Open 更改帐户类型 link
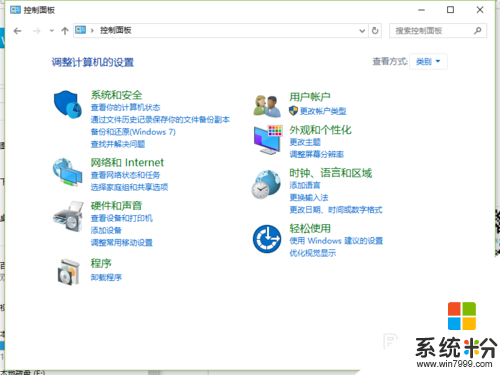500x375 pixels. coord(323,111)
